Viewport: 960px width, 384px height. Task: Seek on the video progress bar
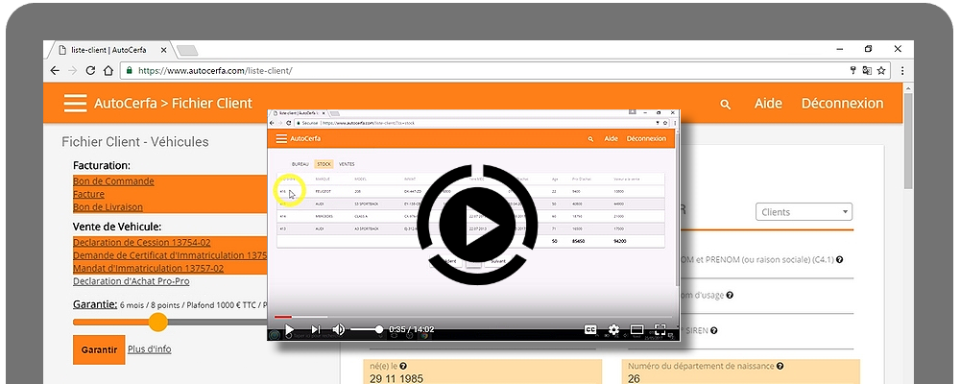point(473,317)
